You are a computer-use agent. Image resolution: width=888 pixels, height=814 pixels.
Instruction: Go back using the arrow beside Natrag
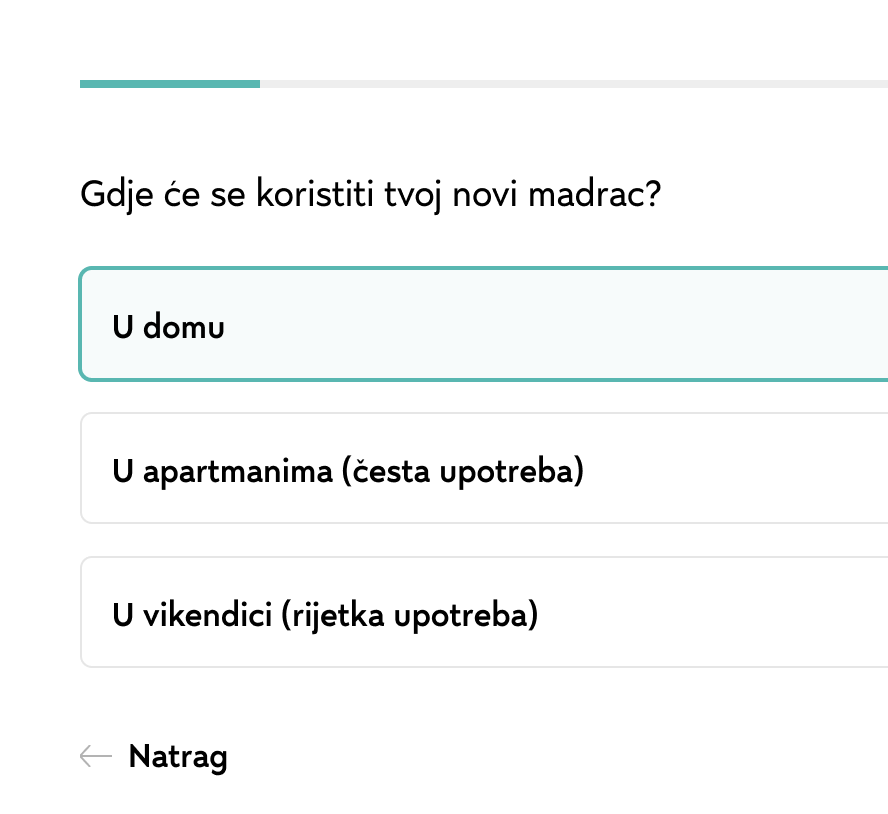coord(96,756)
